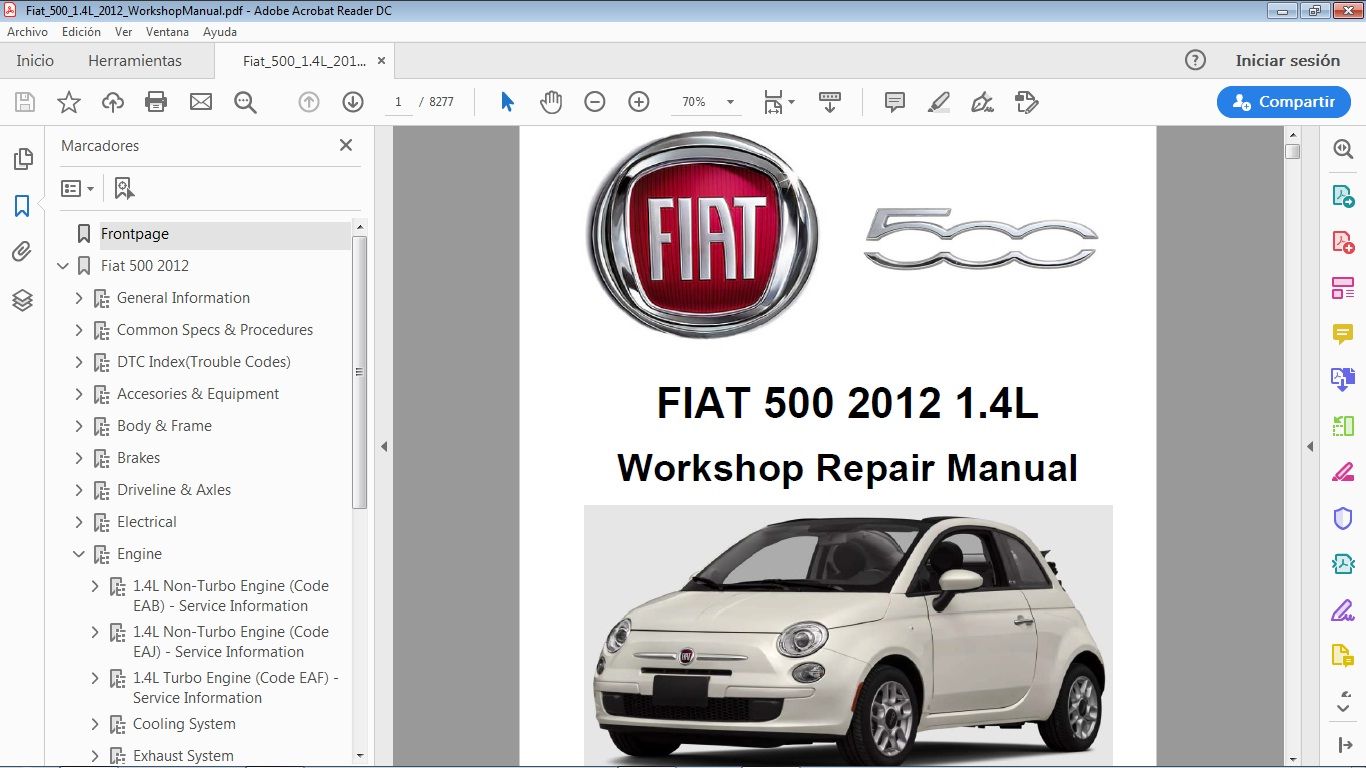Image resolution: width=1366 pixels, height=768 pixels.
Task: Open the Ayuda menu
Action: point(220,32)
